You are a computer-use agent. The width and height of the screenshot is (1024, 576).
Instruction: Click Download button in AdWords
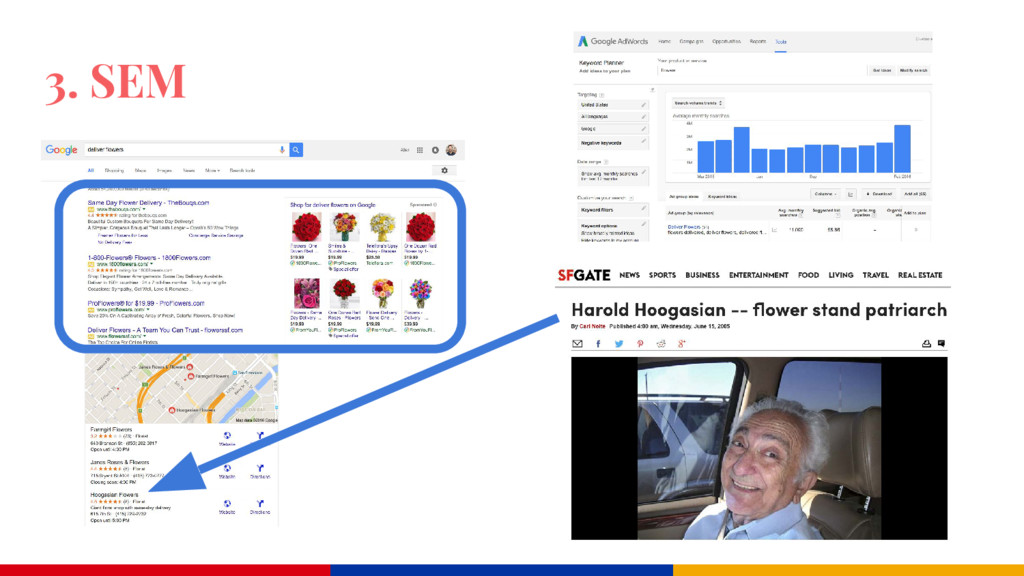pos(879,194)
